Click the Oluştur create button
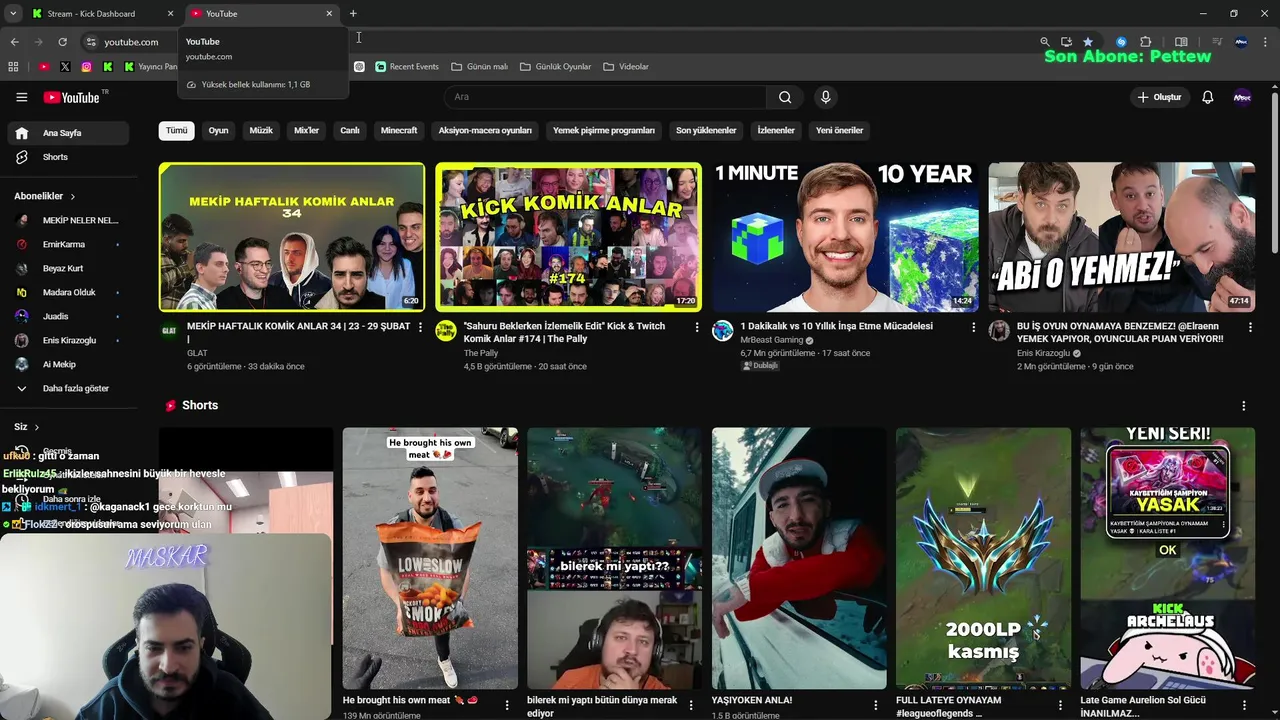This screenshot has height=720, width=1280. point(1160,97)
